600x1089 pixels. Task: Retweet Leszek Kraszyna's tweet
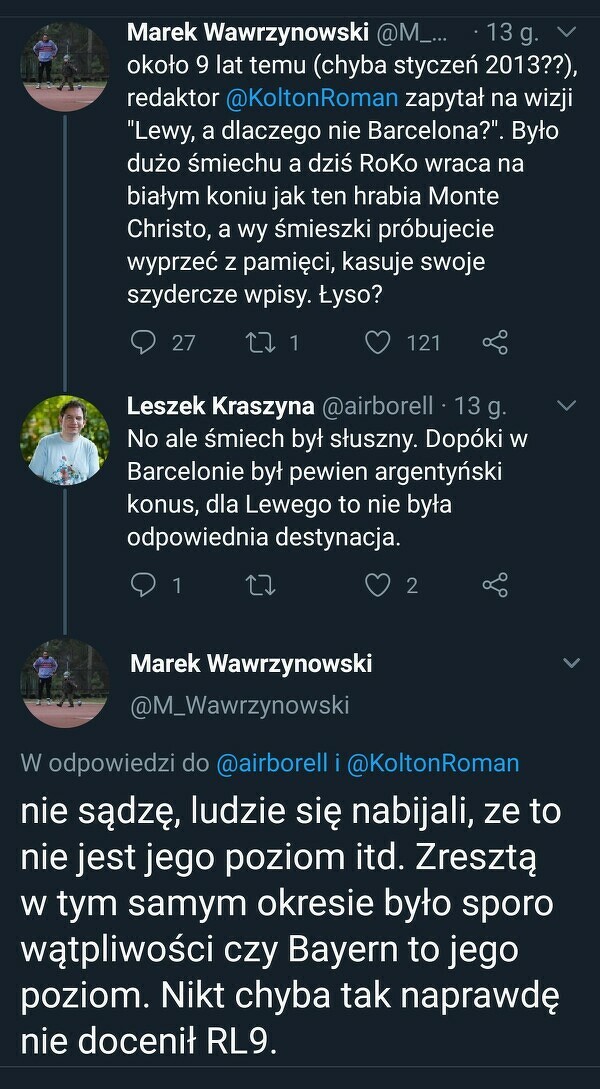point(262,585)
